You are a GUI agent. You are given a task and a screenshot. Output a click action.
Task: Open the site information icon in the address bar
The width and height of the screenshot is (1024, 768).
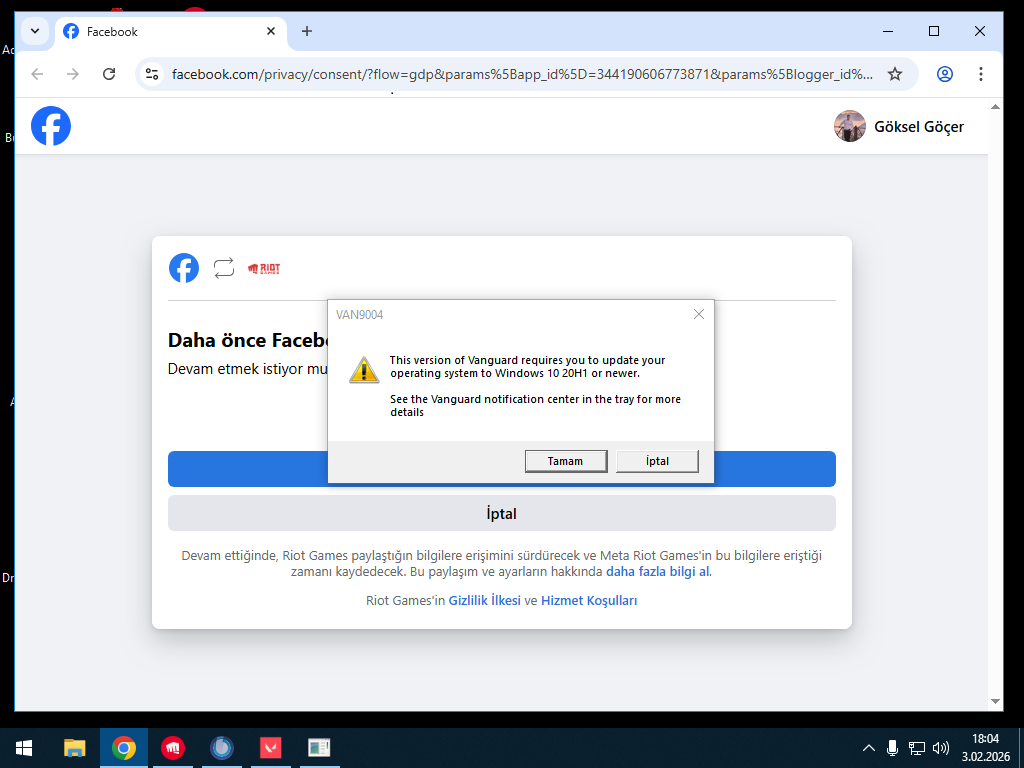152,74
